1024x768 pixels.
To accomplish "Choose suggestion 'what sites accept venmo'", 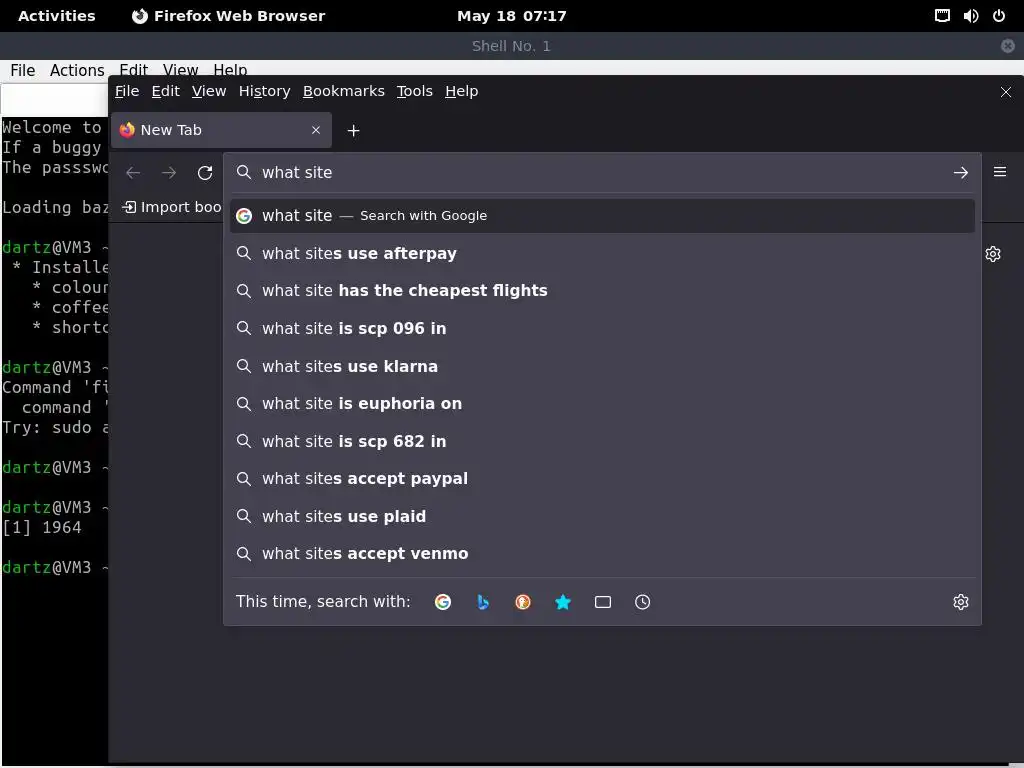I will click(x=602, y=554).
